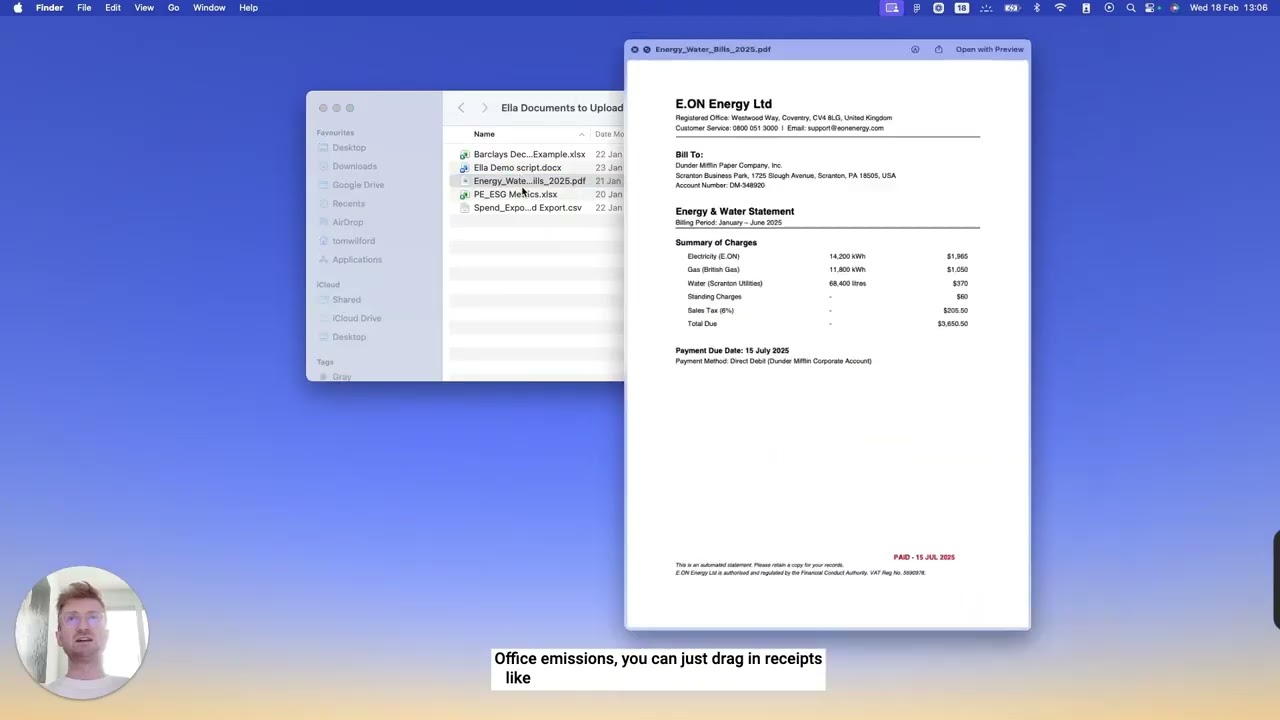The image size is (1280, 720).
Task: Open tomwilford home folder in sidebar
Action: 353,241
